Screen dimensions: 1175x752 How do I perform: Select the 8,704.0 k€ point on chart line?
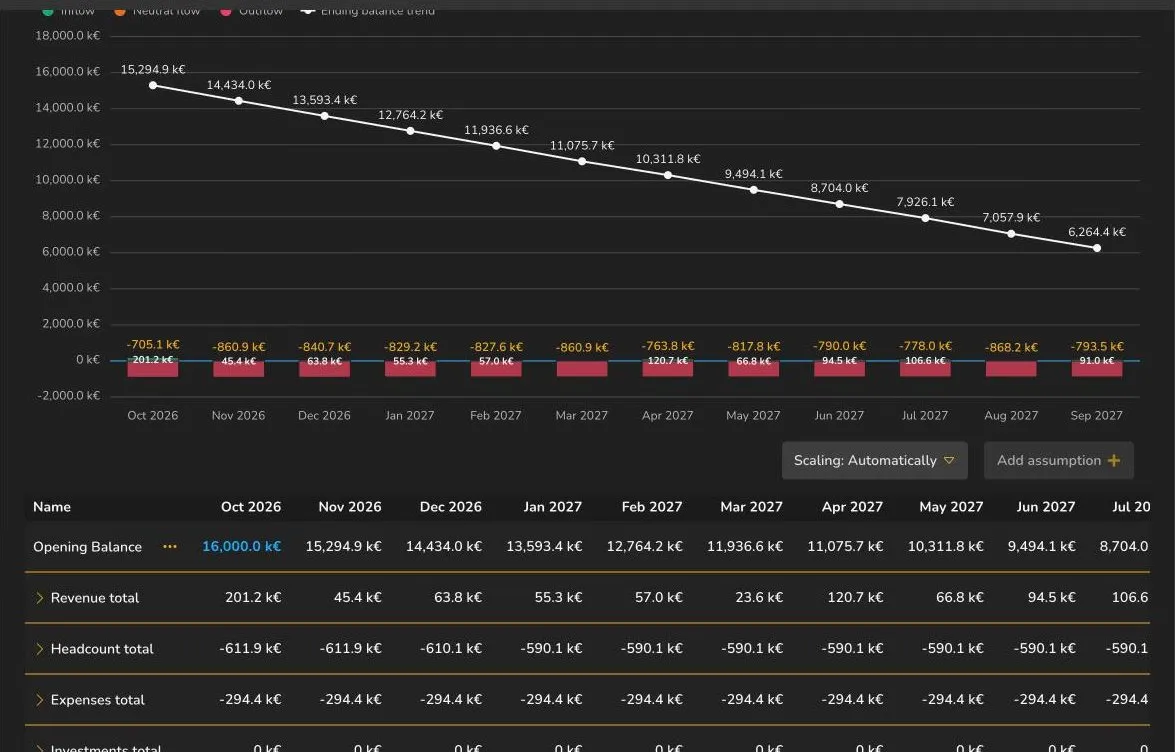click(840, 204)
